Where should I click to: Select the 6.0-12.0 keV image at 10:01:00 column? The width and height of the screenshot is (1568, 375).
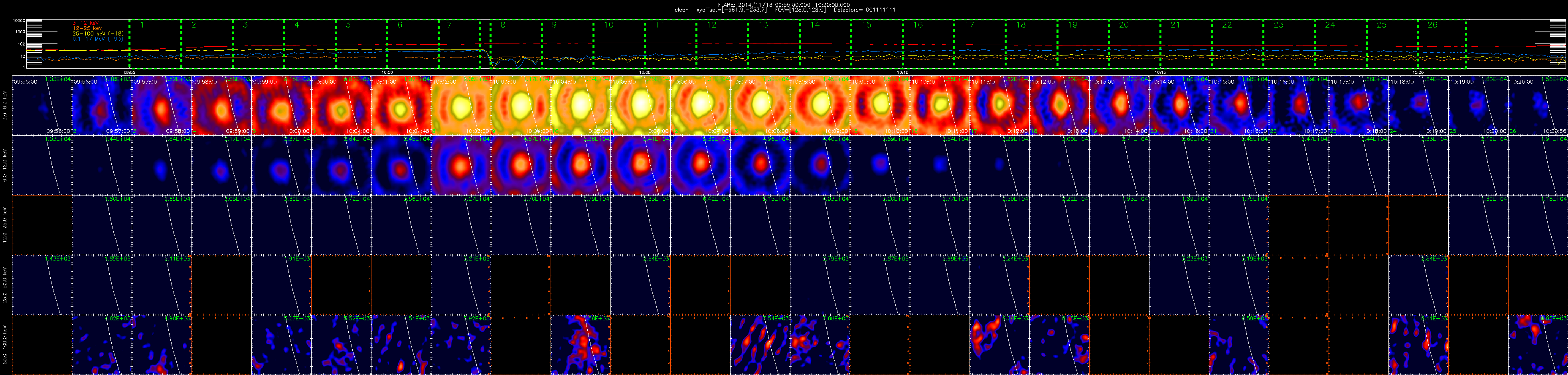pos(401,165)
